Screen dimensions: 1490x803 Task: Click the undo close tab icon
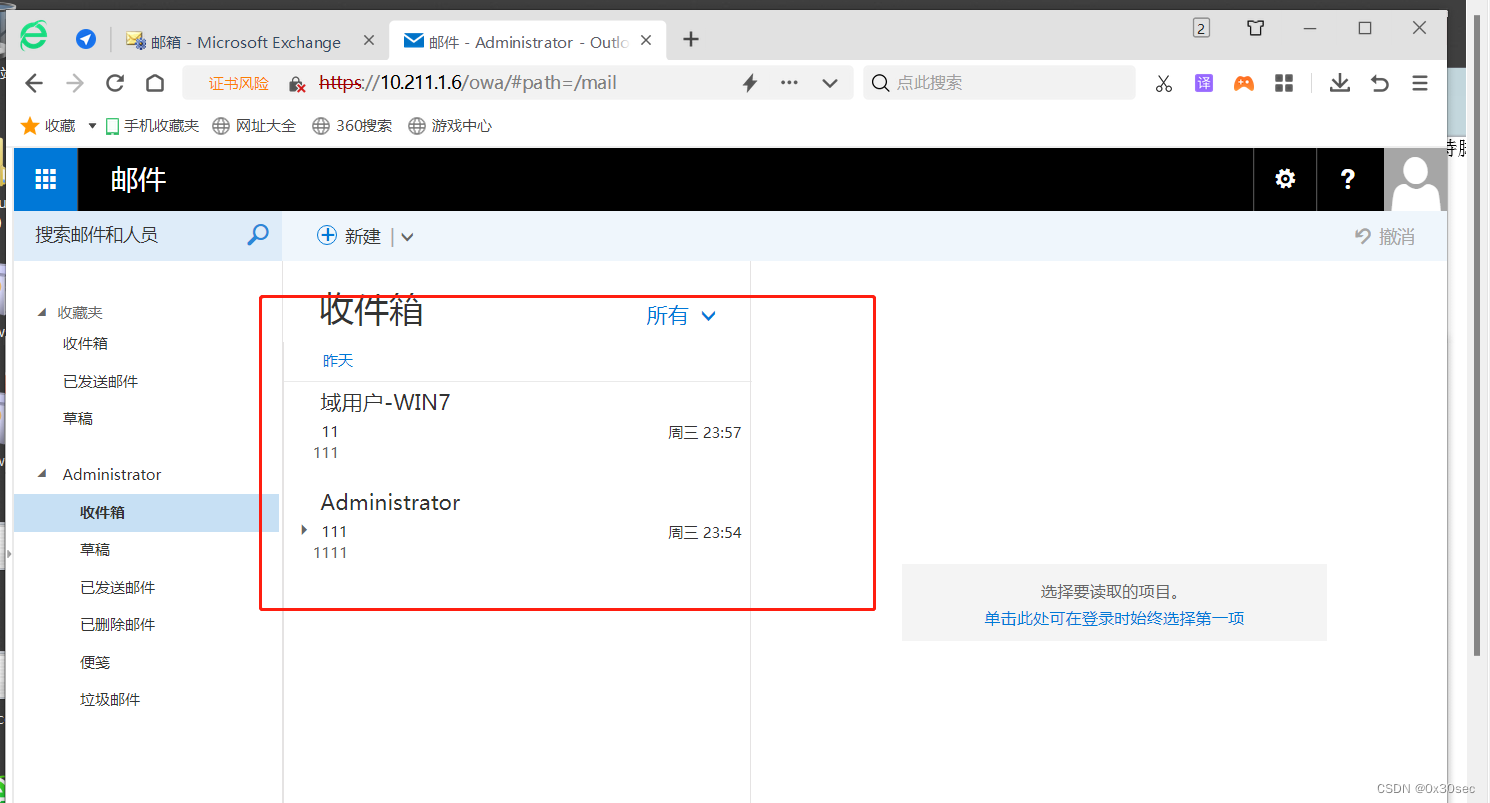pos(1380,83)
